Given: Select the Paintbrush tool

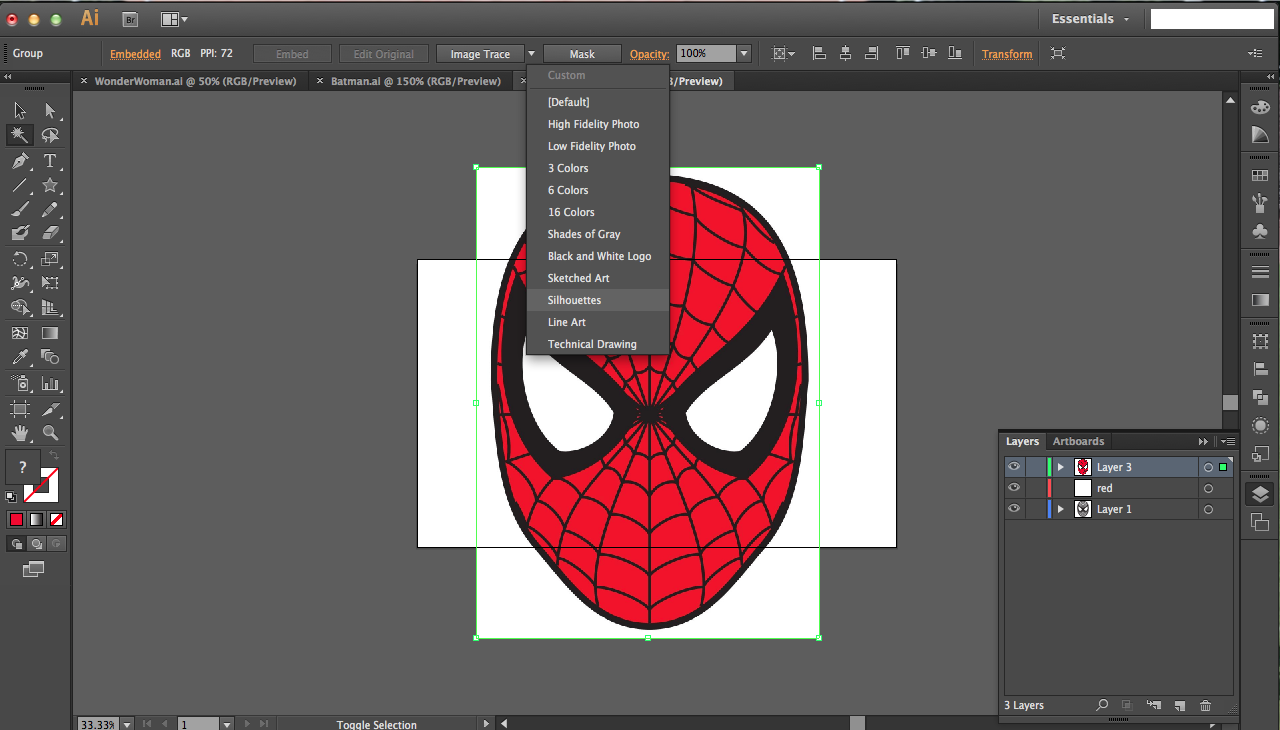Looking at the screenshot, I should coord(20,209).
